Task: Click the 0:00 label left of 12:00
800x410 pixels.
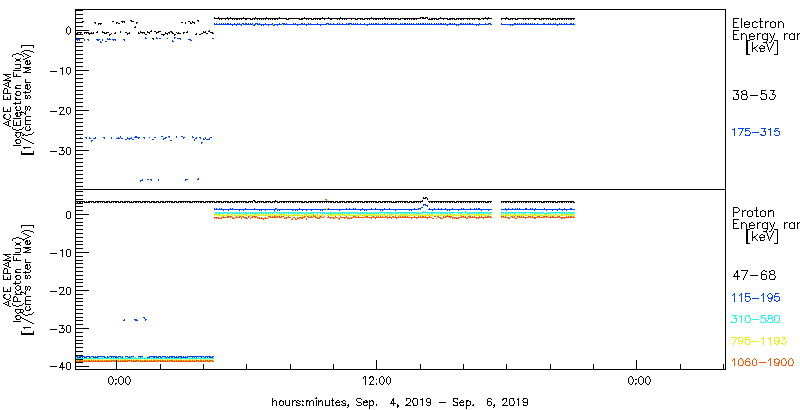Action: point(117,380)
